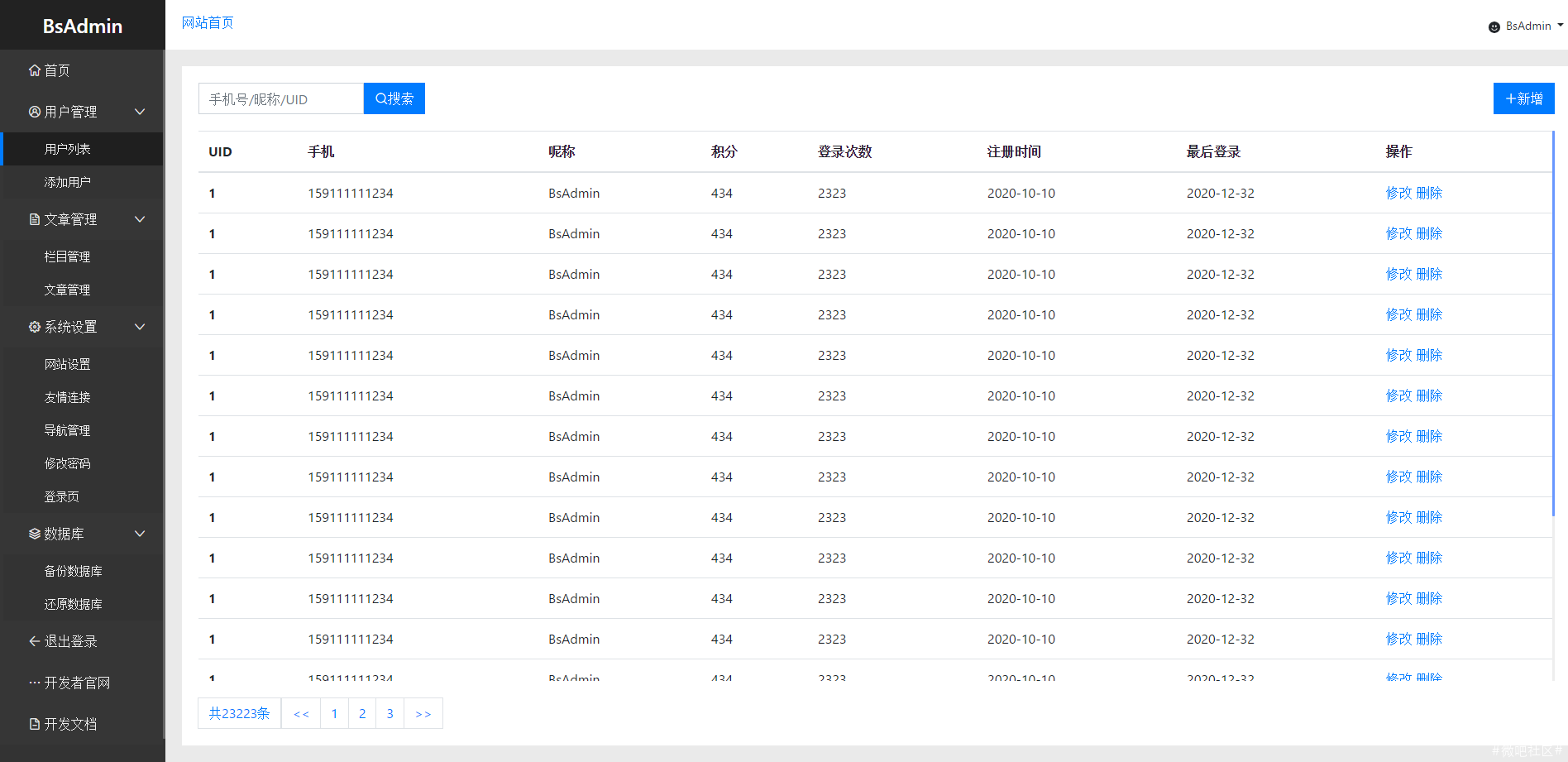
Task: Click 修改 in the tenth table row
Action: pos(1398,558)
